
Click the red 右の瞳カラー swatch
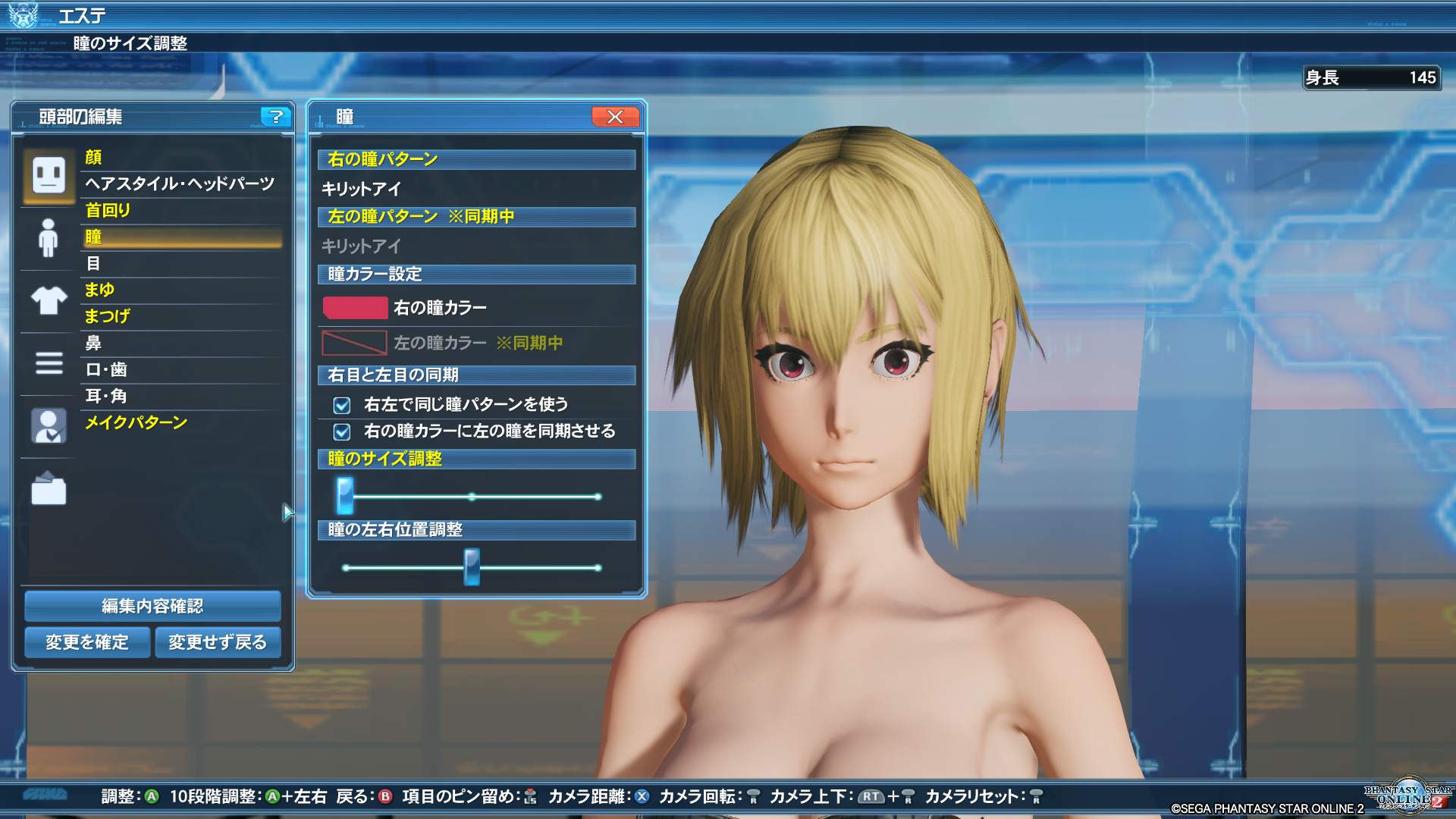[x=355, y=308]
